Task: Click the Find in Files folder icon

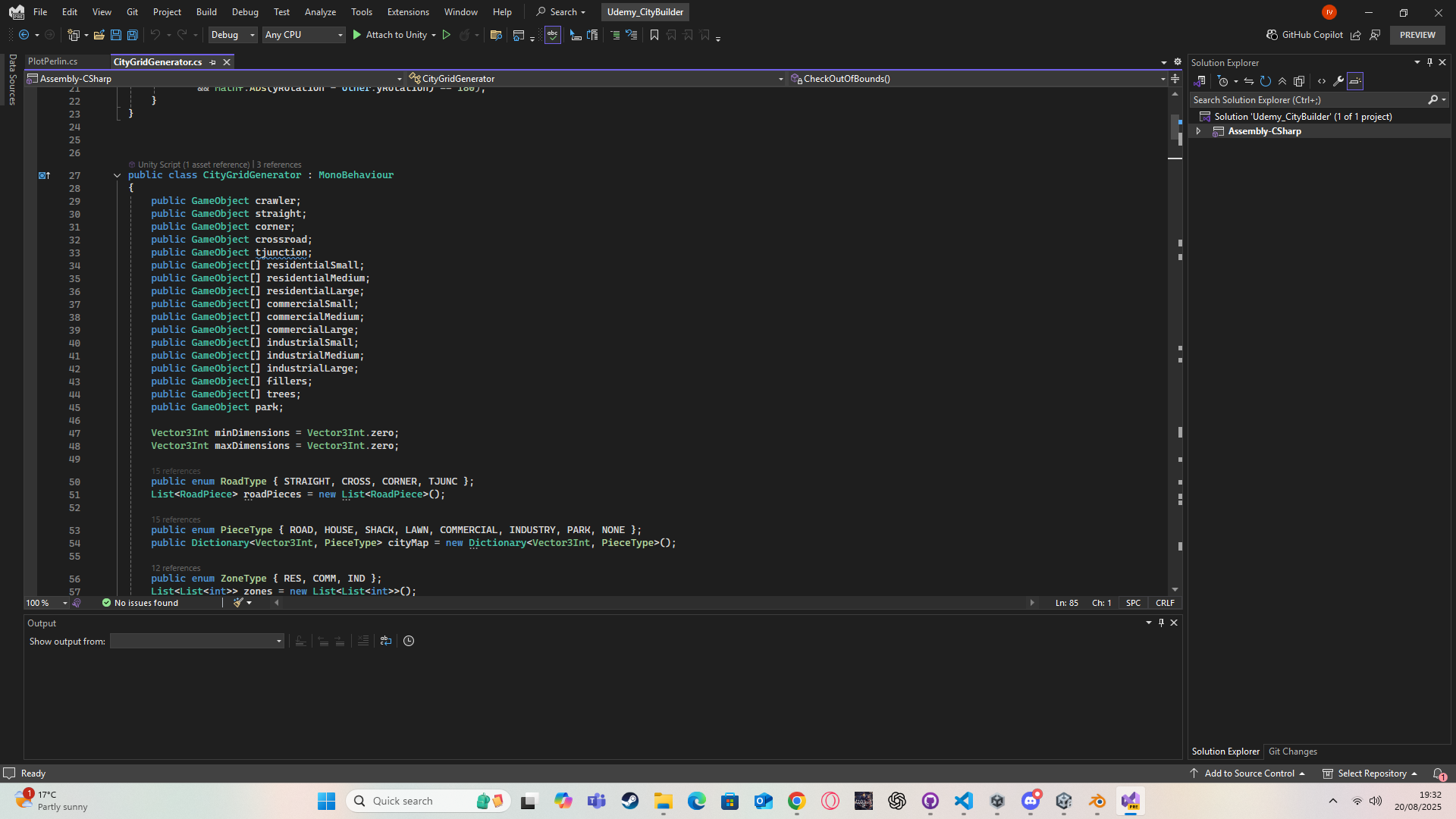Action: (496, 35)
